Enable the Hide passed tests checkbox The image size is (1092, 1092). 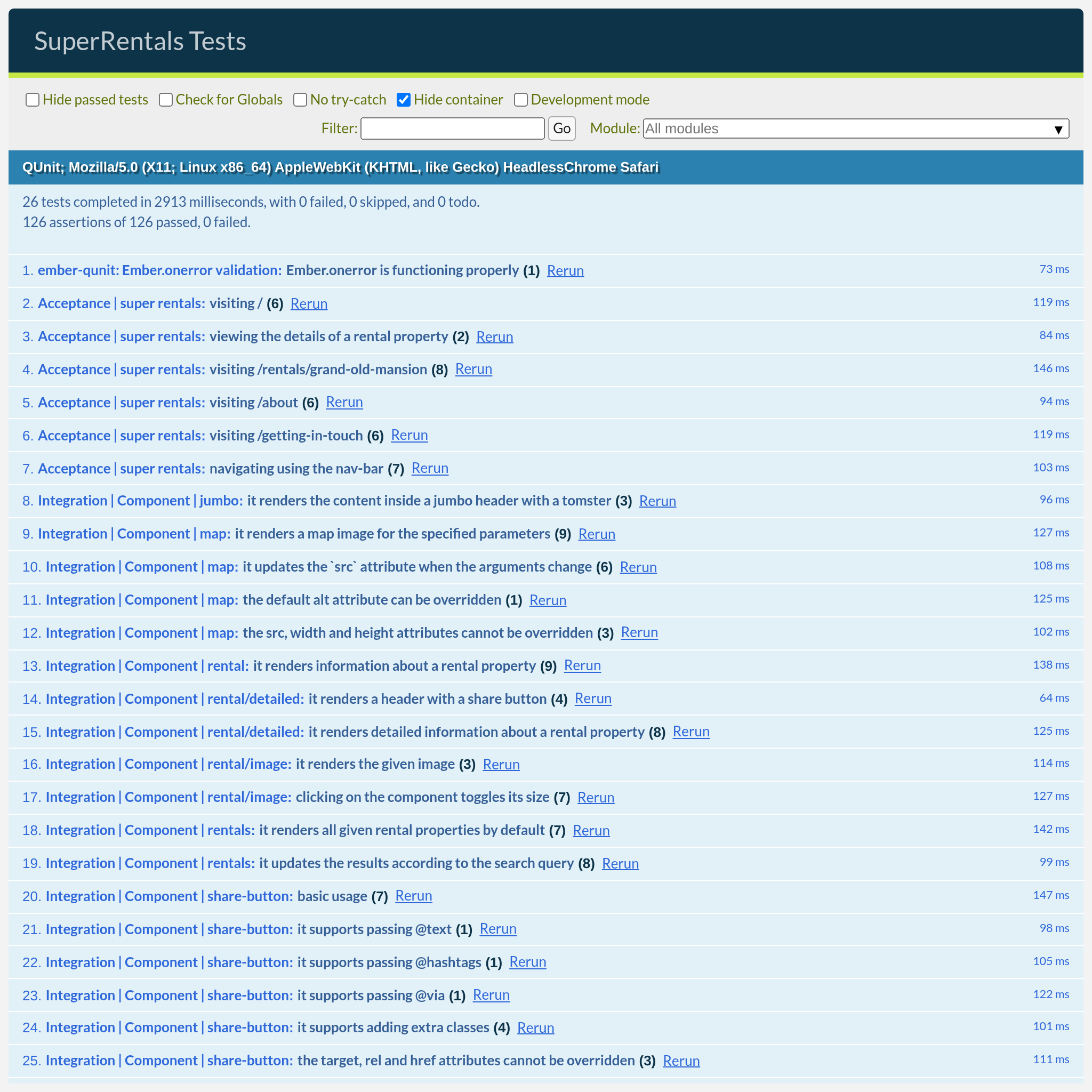tap(33, 100)
